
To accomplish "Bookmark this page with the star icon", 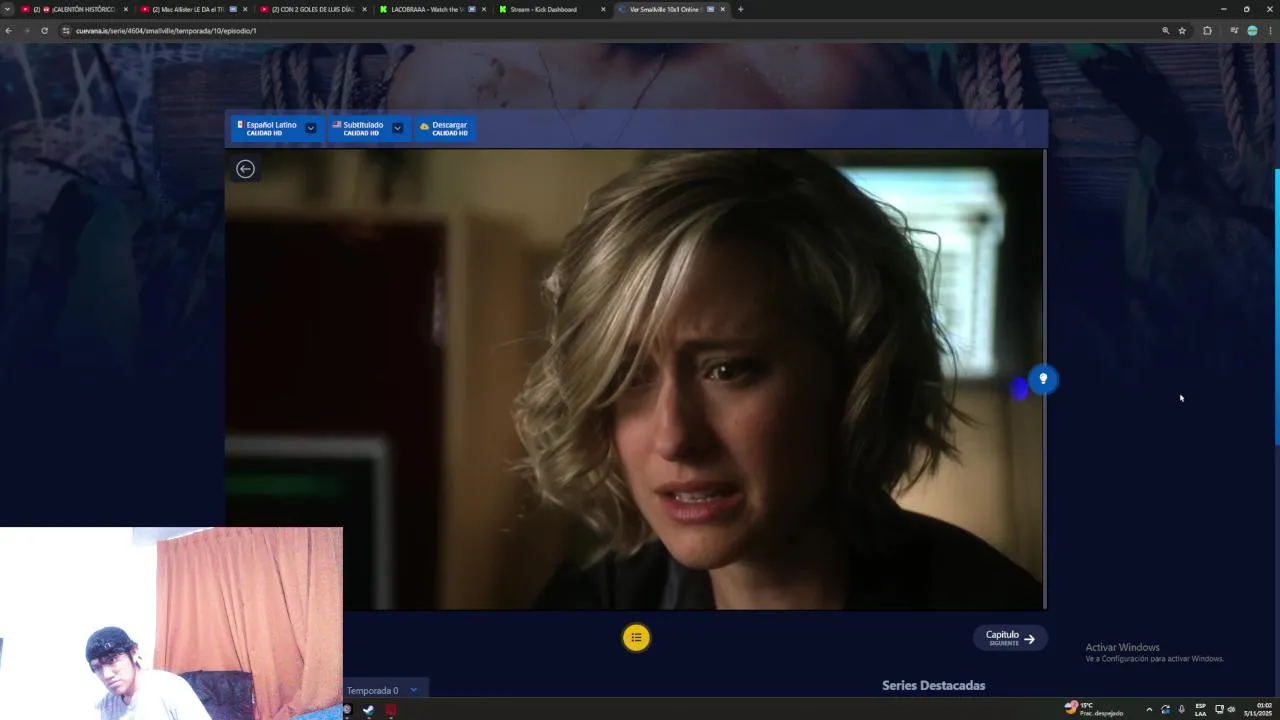I will [1182, 31].
